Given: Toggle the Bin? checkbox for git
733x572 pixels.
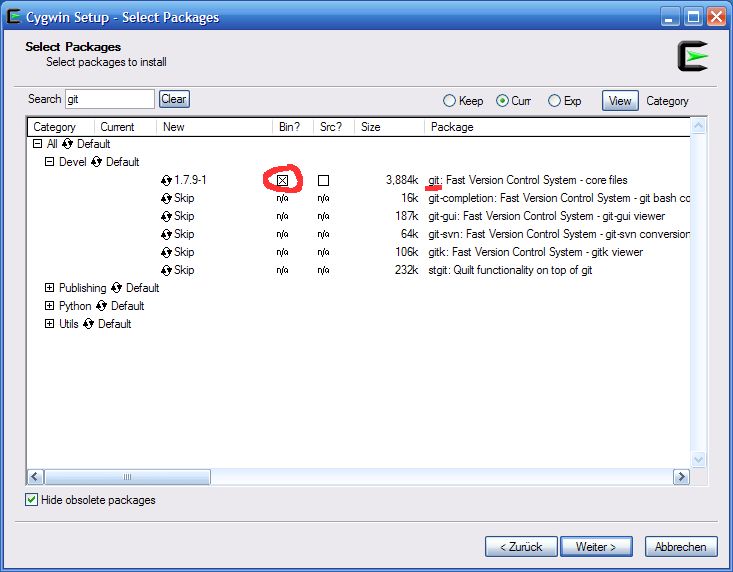Looking at the screenshot, I should [282, 180].
